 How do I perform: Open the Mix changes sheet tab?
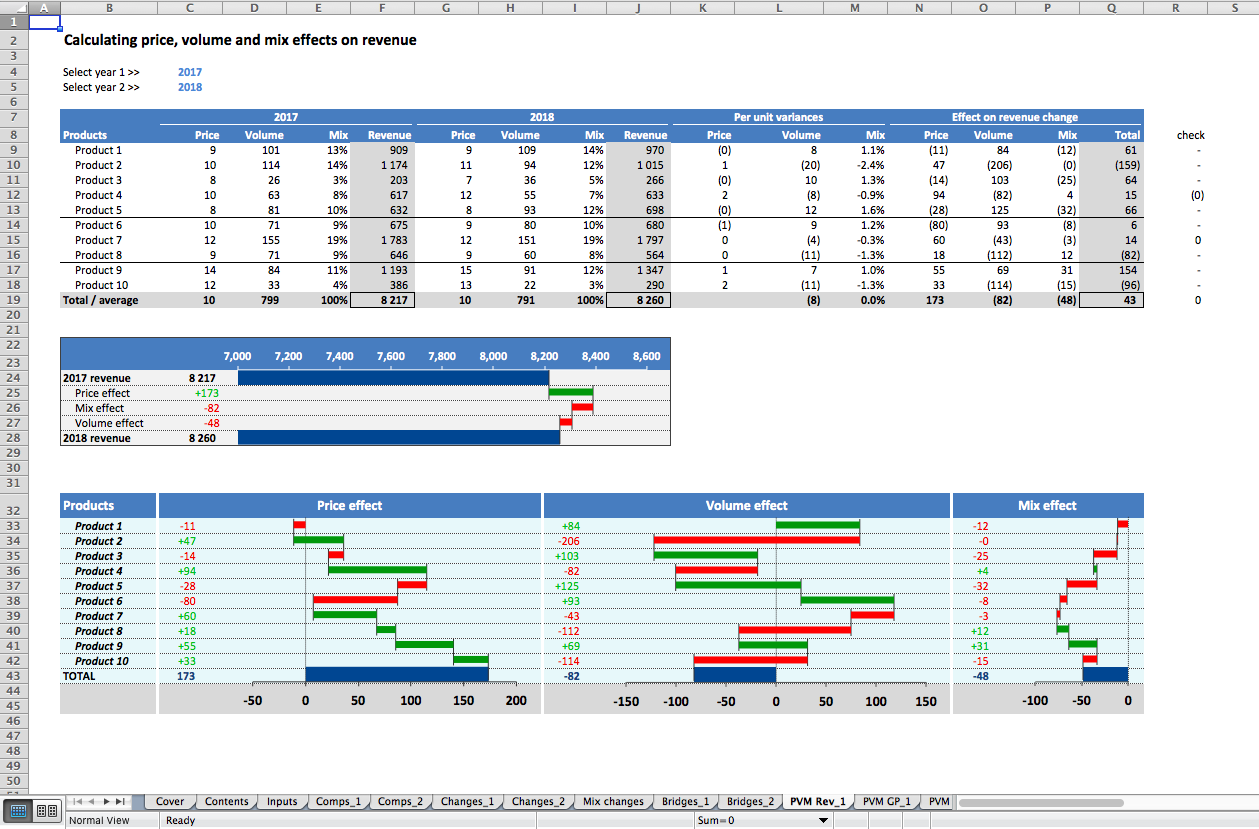[x=613, y=802]
